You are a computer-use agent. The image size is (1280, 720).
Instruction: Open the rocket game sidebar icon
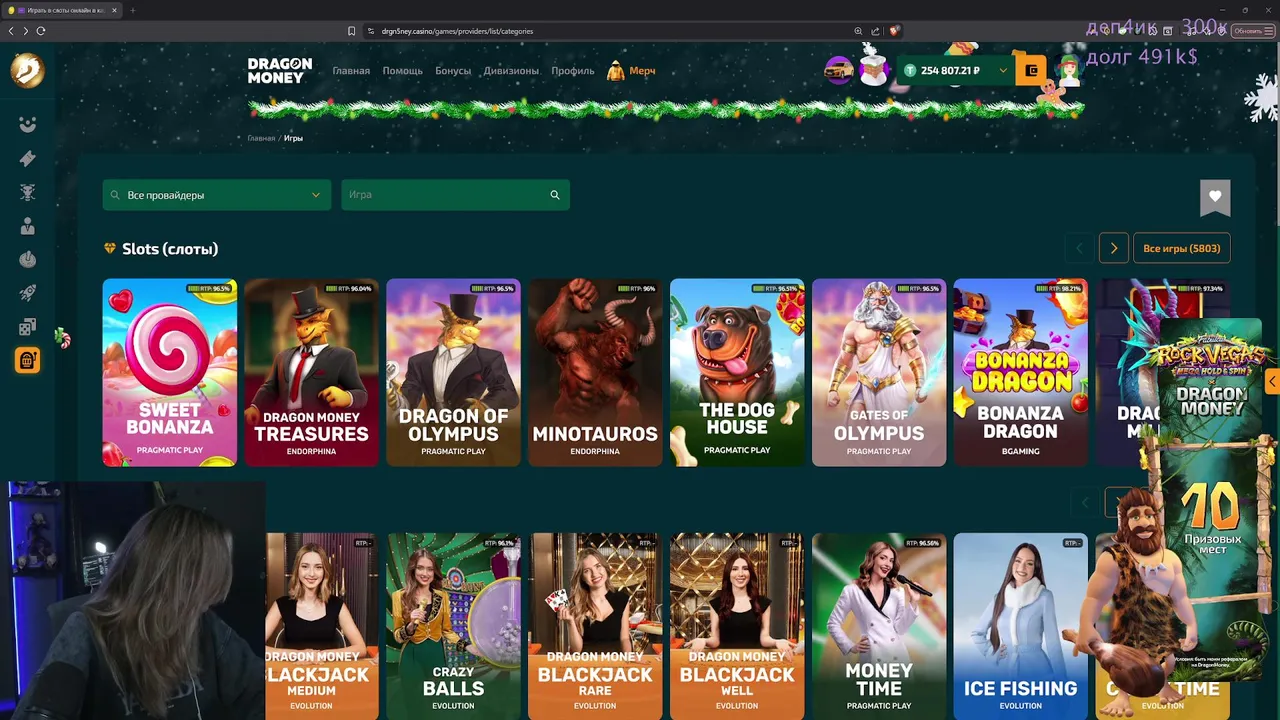(27, 293)
